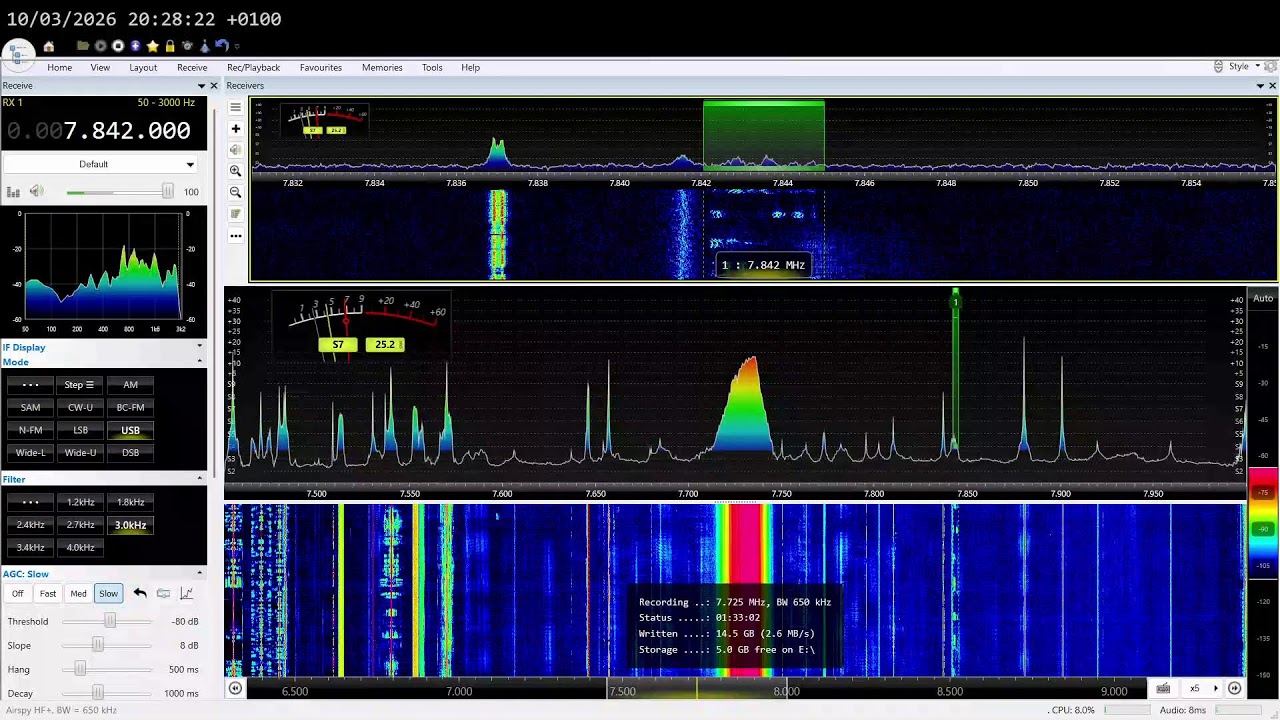Set AGC to Fast
The width and height of the screenshot is (1280, 720).
(x=48, y=594)
